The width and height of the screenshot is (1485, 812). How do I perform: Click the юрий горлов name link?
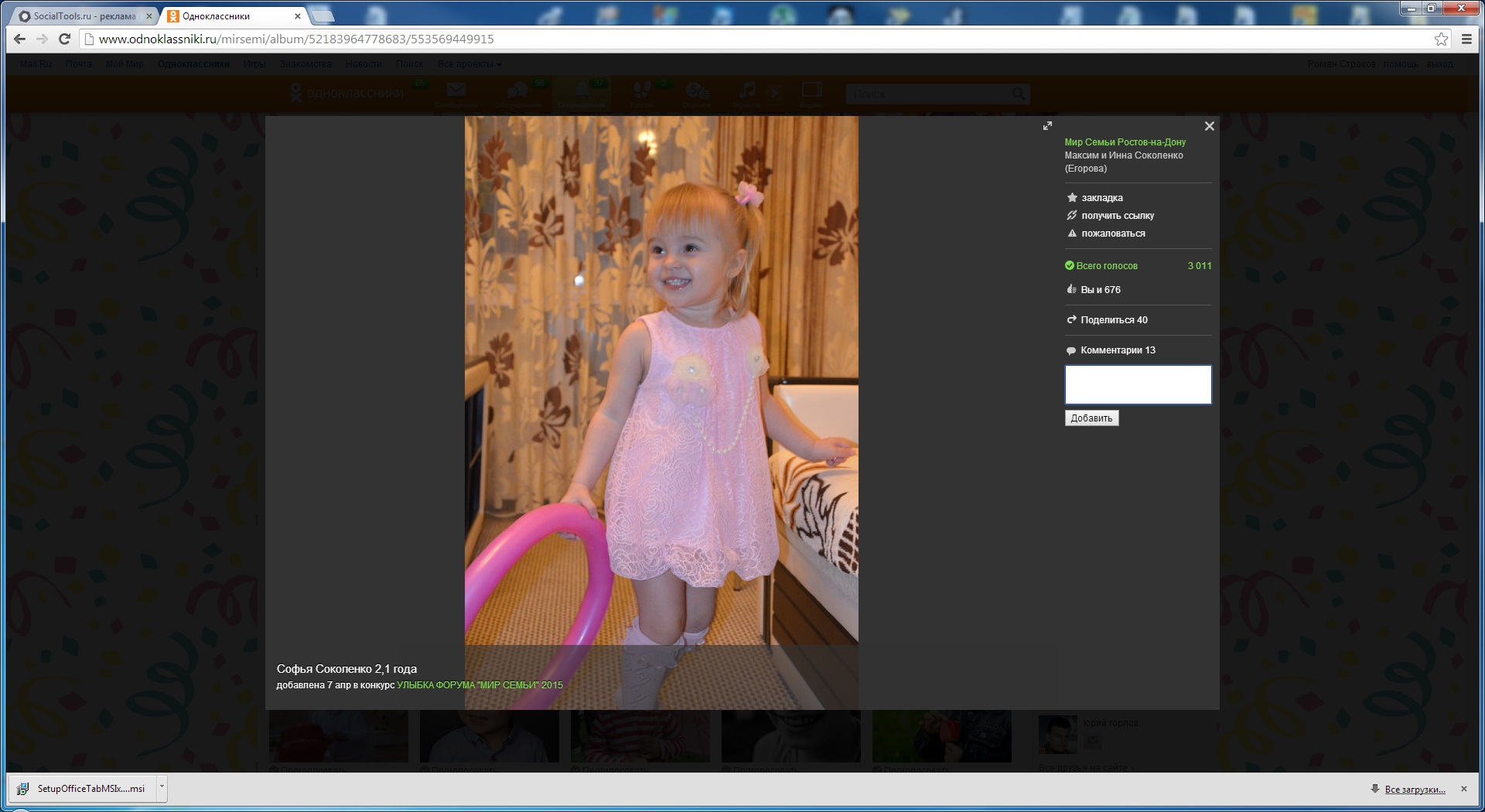point(1110,723)
